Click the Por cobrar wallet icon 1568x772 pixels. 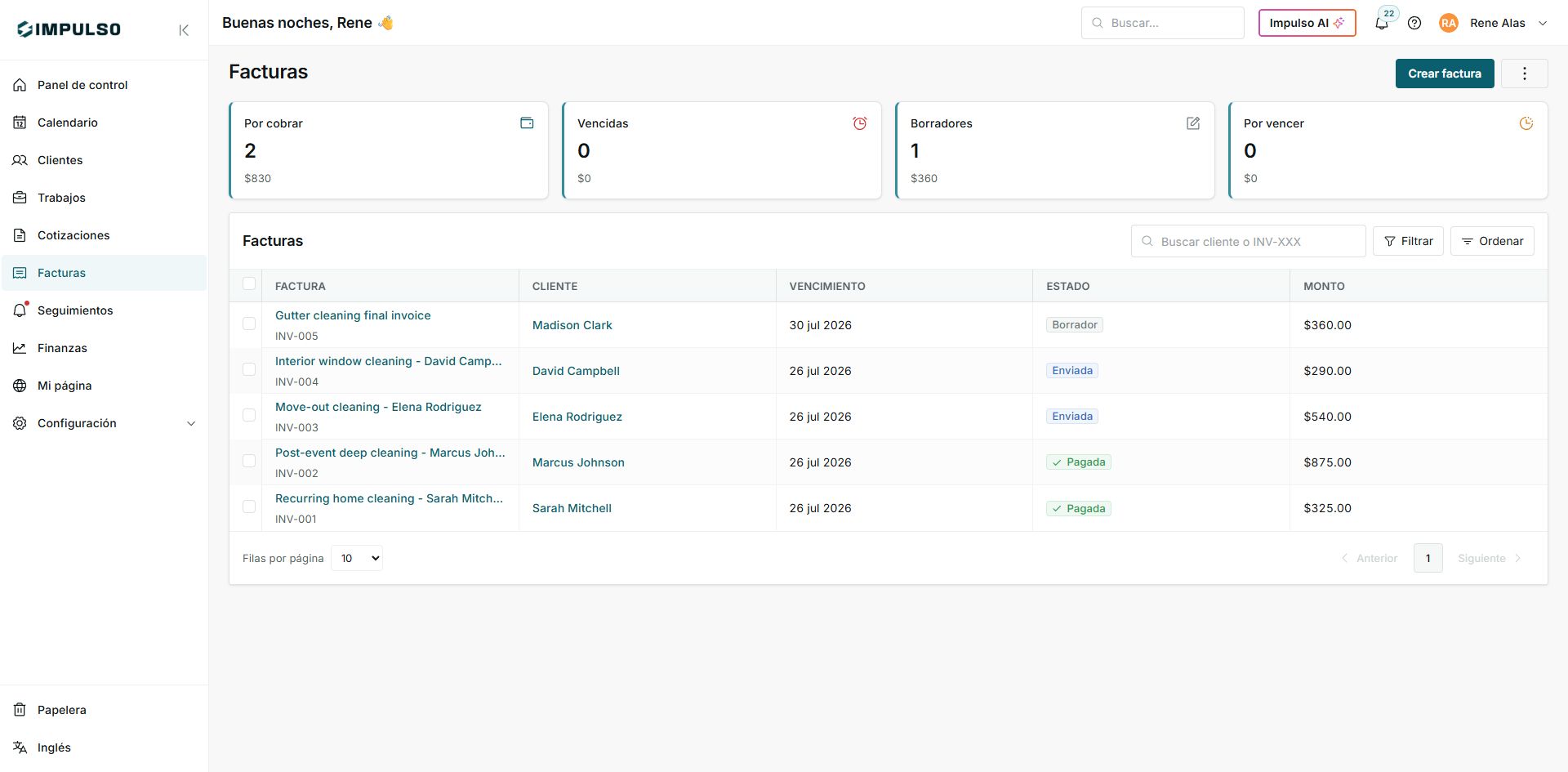[x=527, y=123]
